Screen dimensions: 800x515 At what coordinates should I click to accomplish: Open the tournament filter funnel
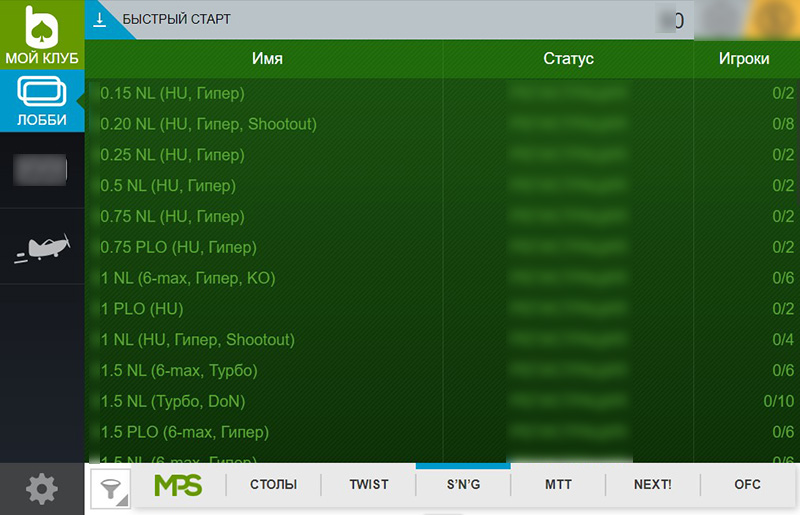(x=110, y=488)
